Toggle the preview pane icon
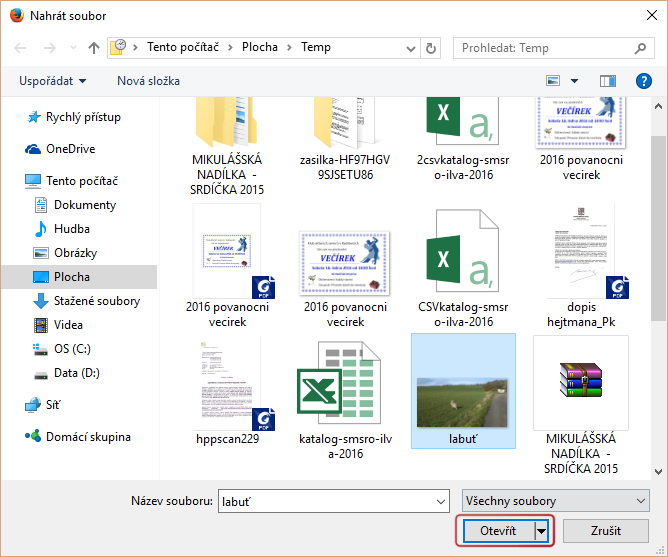Screen dimensions: 668x557 point(607,81)
